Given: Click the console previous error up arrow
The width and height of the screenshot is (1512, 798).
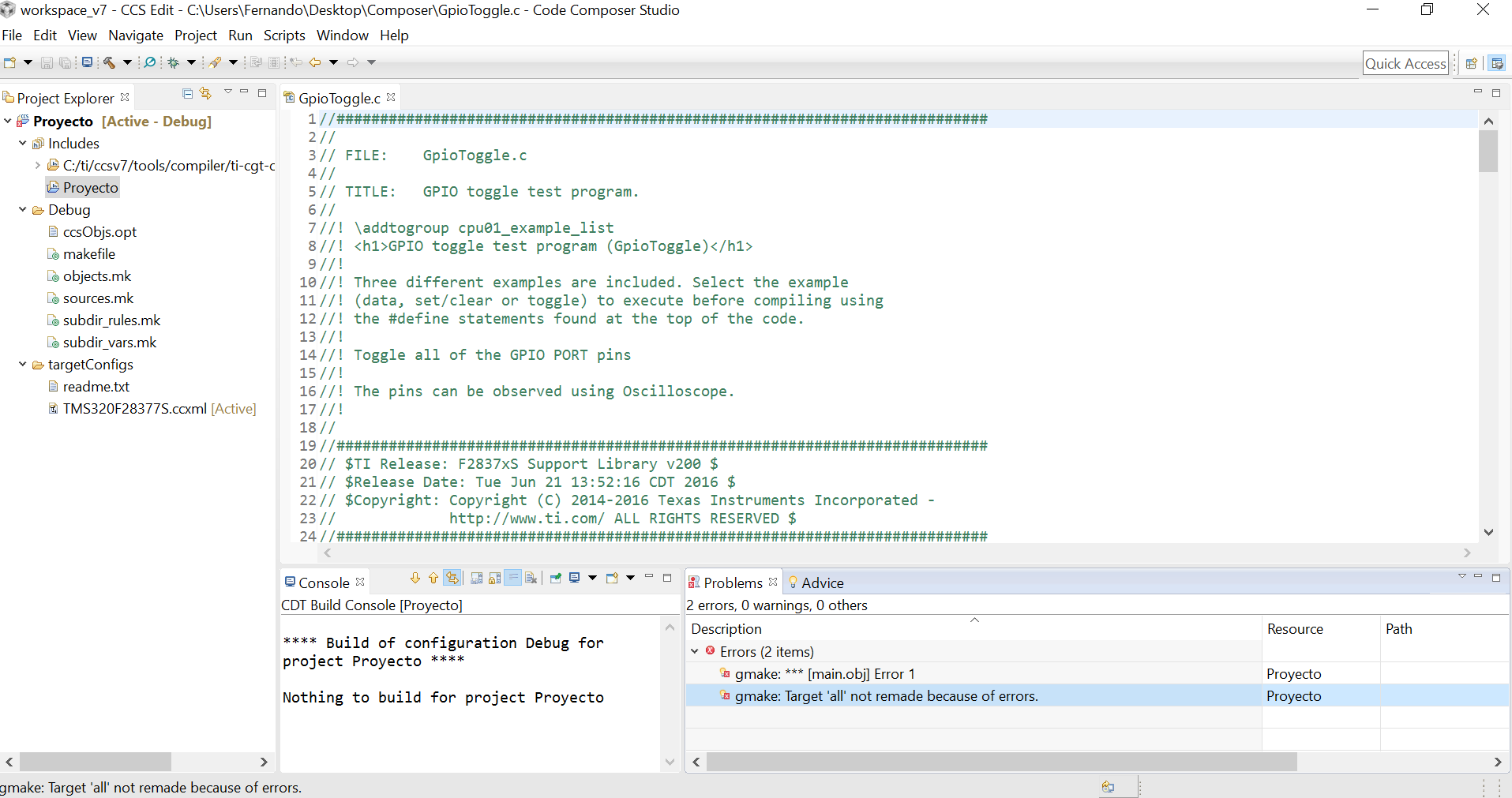Looking at the screenshot, I should (x=433, y=578).
